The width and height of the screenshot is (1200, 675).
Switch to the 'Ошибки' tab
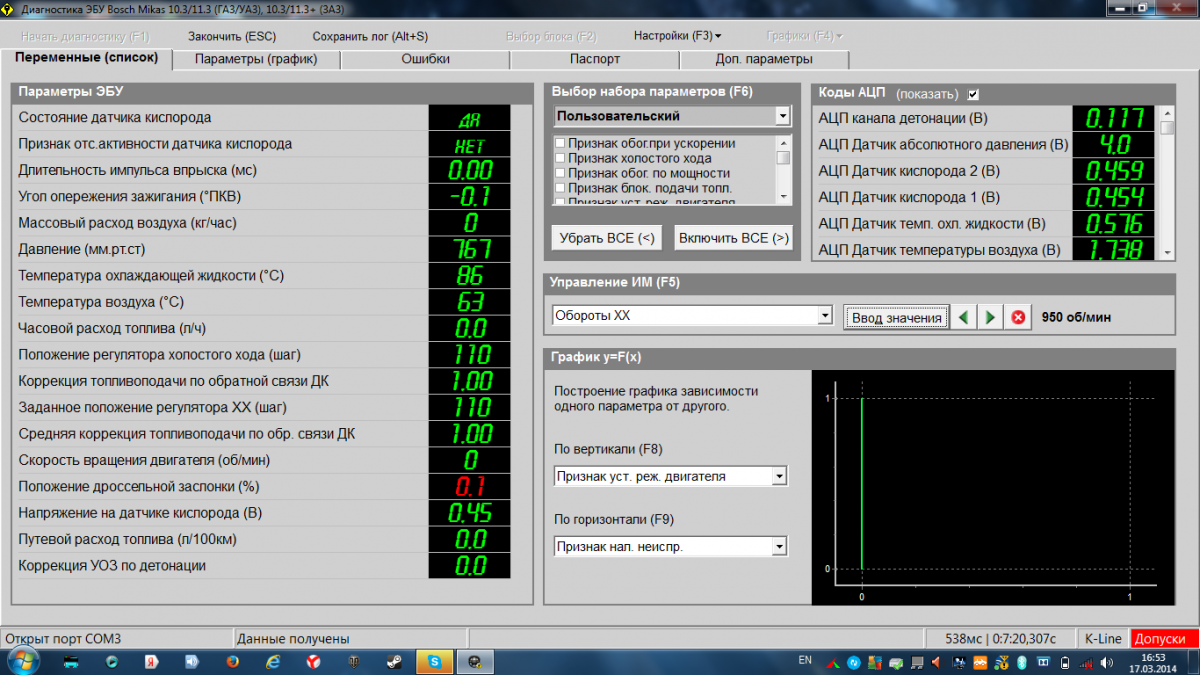[425, 59]
